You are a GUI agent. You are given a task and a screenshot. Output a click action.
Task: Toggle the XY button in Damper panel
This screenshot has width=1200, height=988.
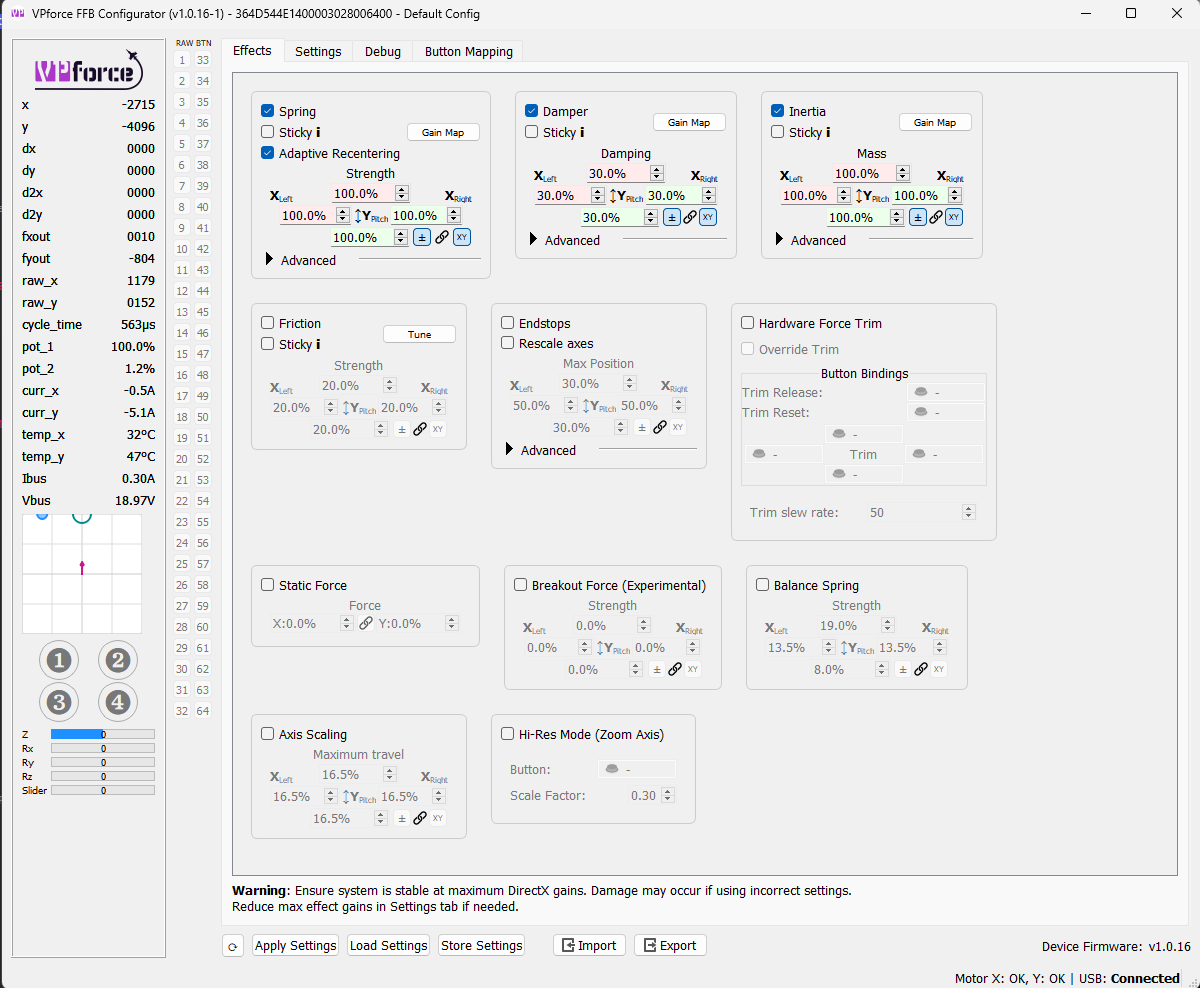coord(708,217)
